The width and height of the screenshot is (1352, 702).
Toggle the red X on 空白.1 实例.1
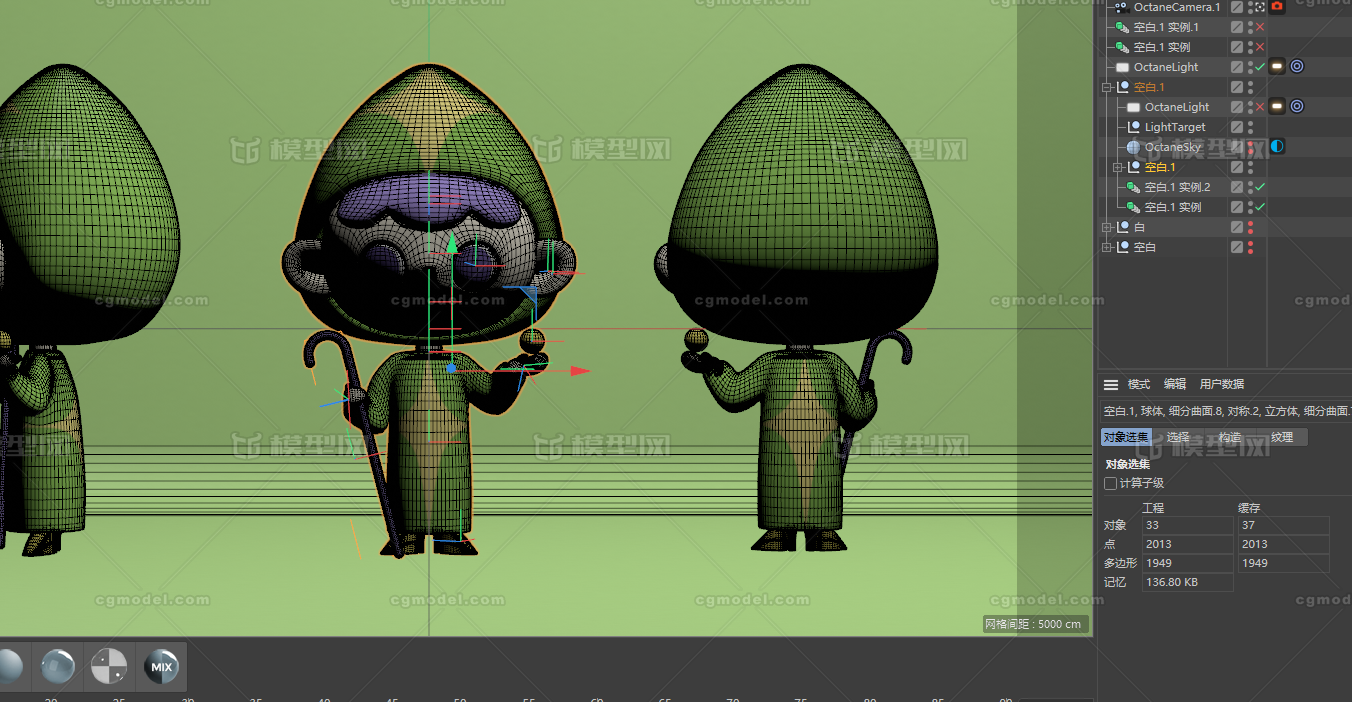(x=1260, y=27)
